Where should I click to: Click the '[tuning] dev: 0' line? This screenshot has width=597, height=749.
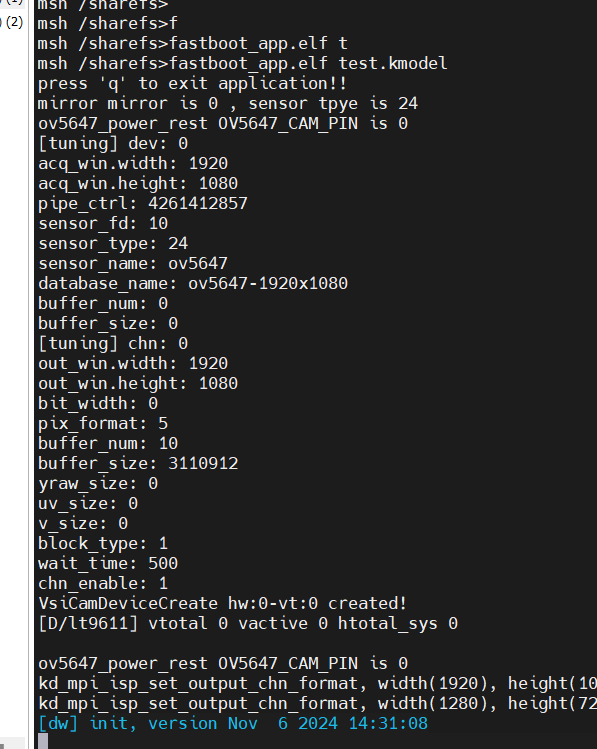click(113, 143)
